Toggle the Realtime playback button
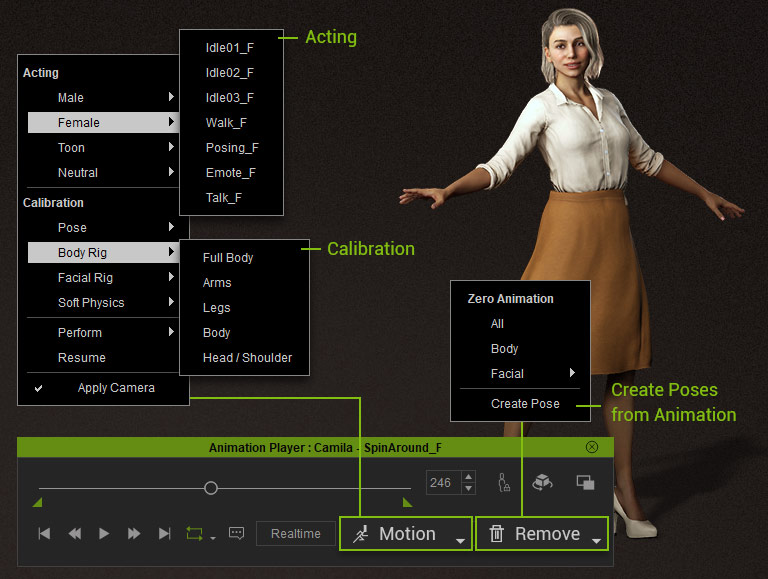The height and width of the screenshot is (579, 768). click(x=295, y=534)
